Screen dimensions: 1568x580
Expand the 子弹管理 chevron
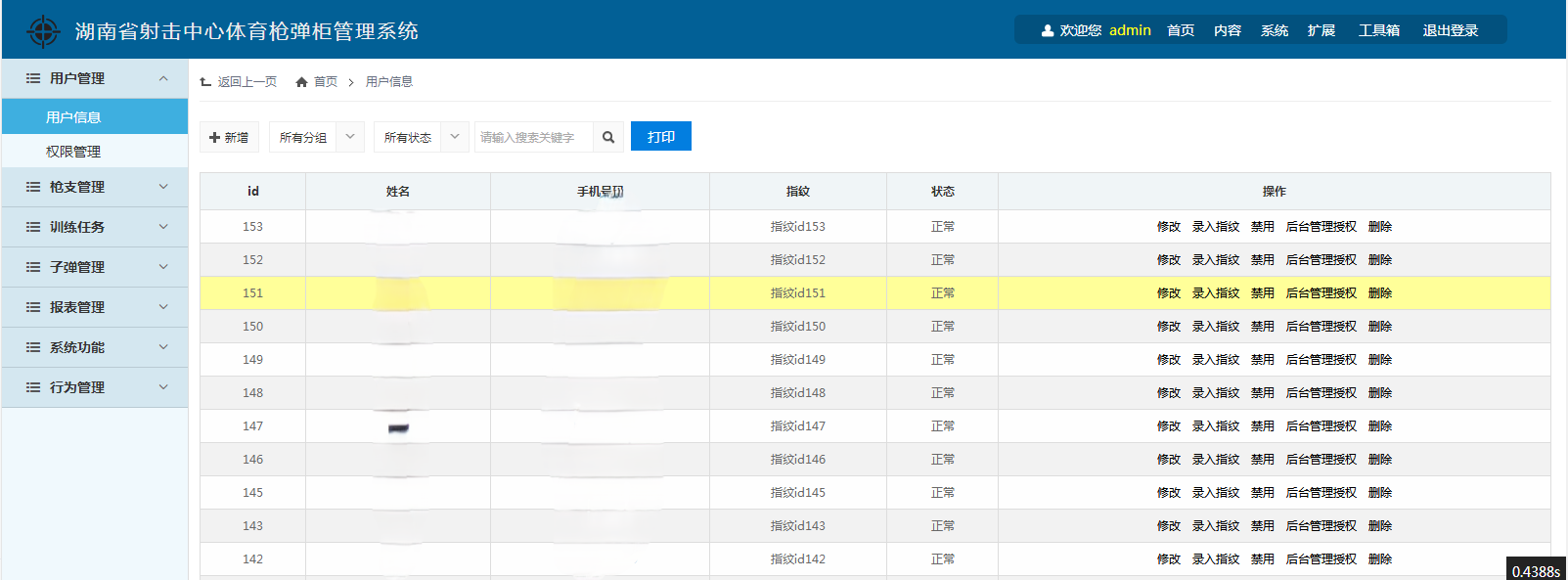click(163, 267)
